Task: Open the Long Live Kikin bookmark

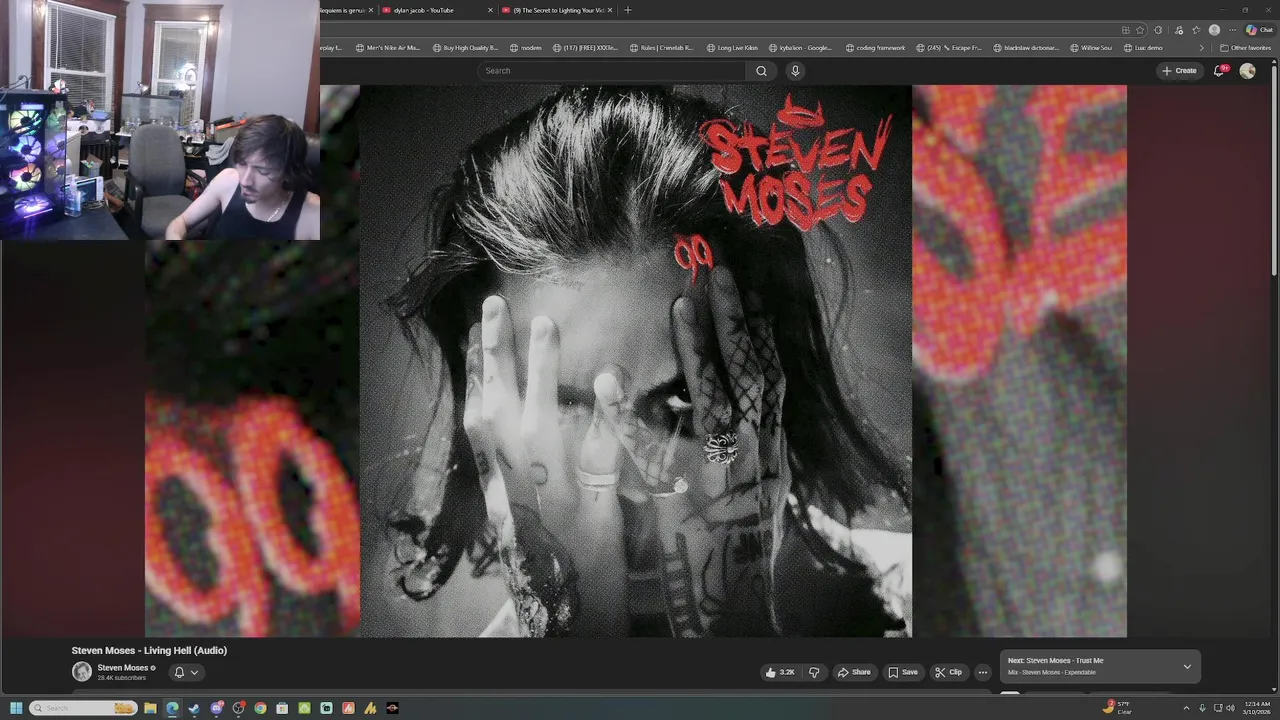Action: click(x=732, y=48)
